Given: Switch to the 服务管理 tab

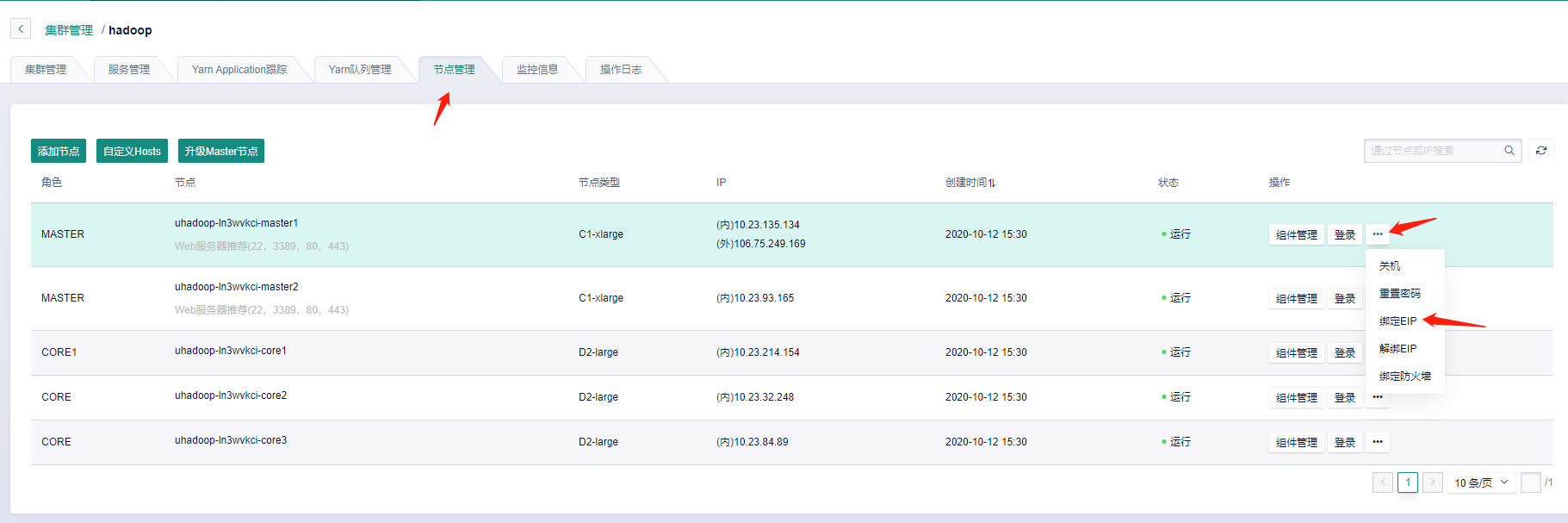Looking at the screenshot, I should point(129,70).
